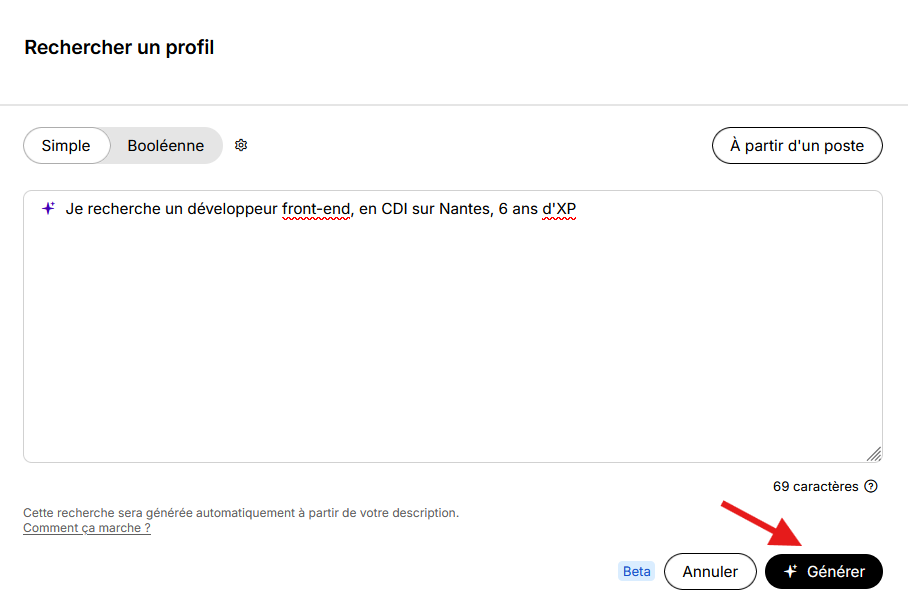Open the character count help icon
The image size is (908, 605).
tap(871, 486)
